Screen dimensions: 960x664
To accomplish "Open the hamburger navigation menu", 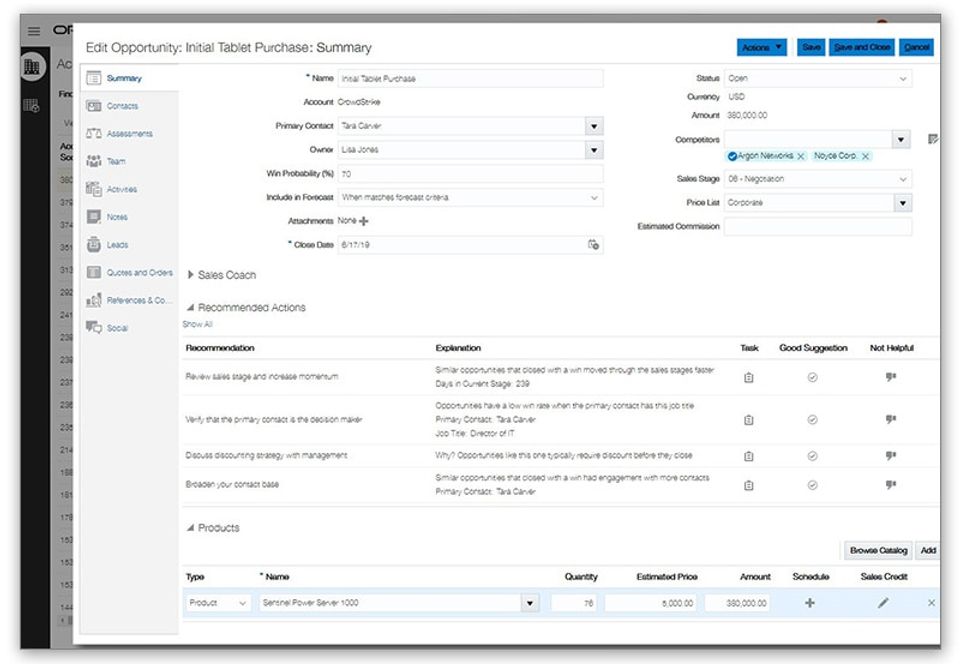I will click(34, 31).
